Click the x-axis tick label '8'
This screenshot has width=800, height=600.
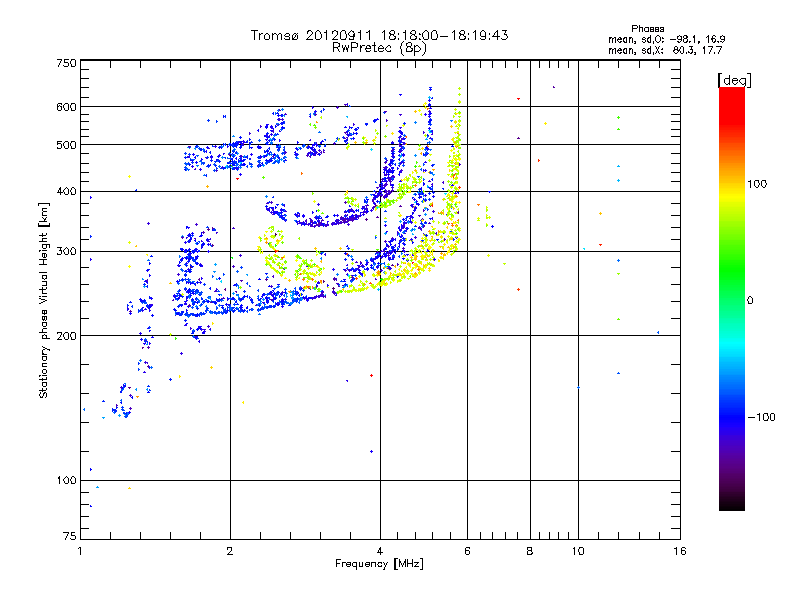[530, 551]
